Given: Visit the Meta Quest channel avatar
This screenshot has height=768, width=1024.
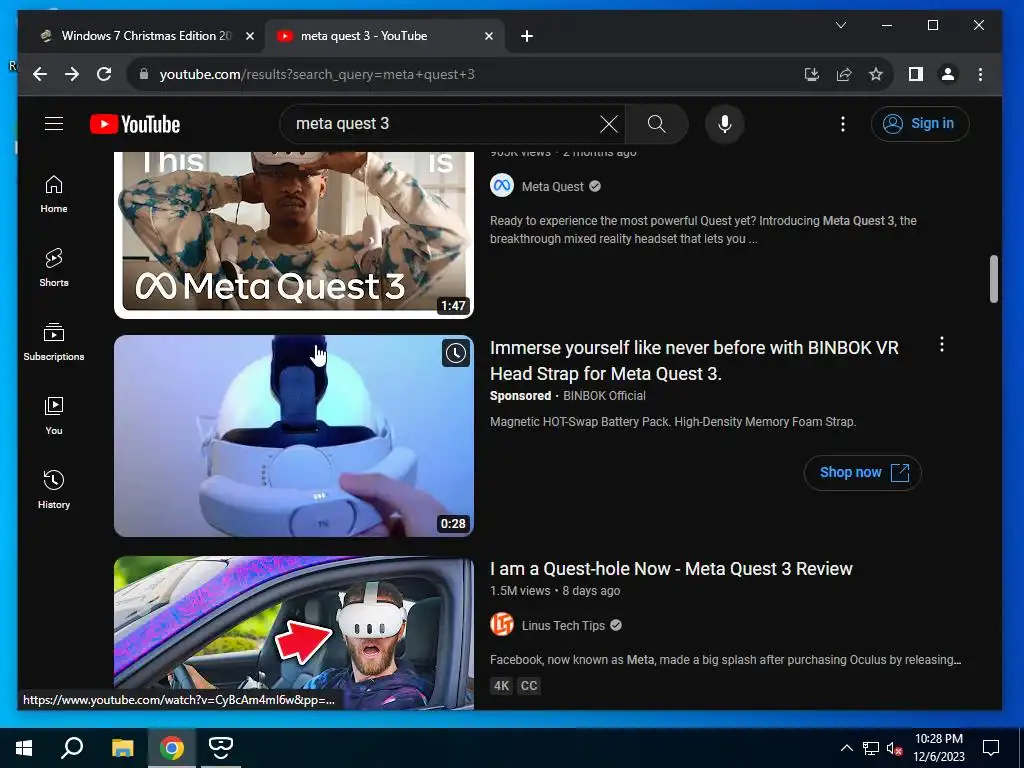Looking at the screenshot, I should (x=502, y=186).
